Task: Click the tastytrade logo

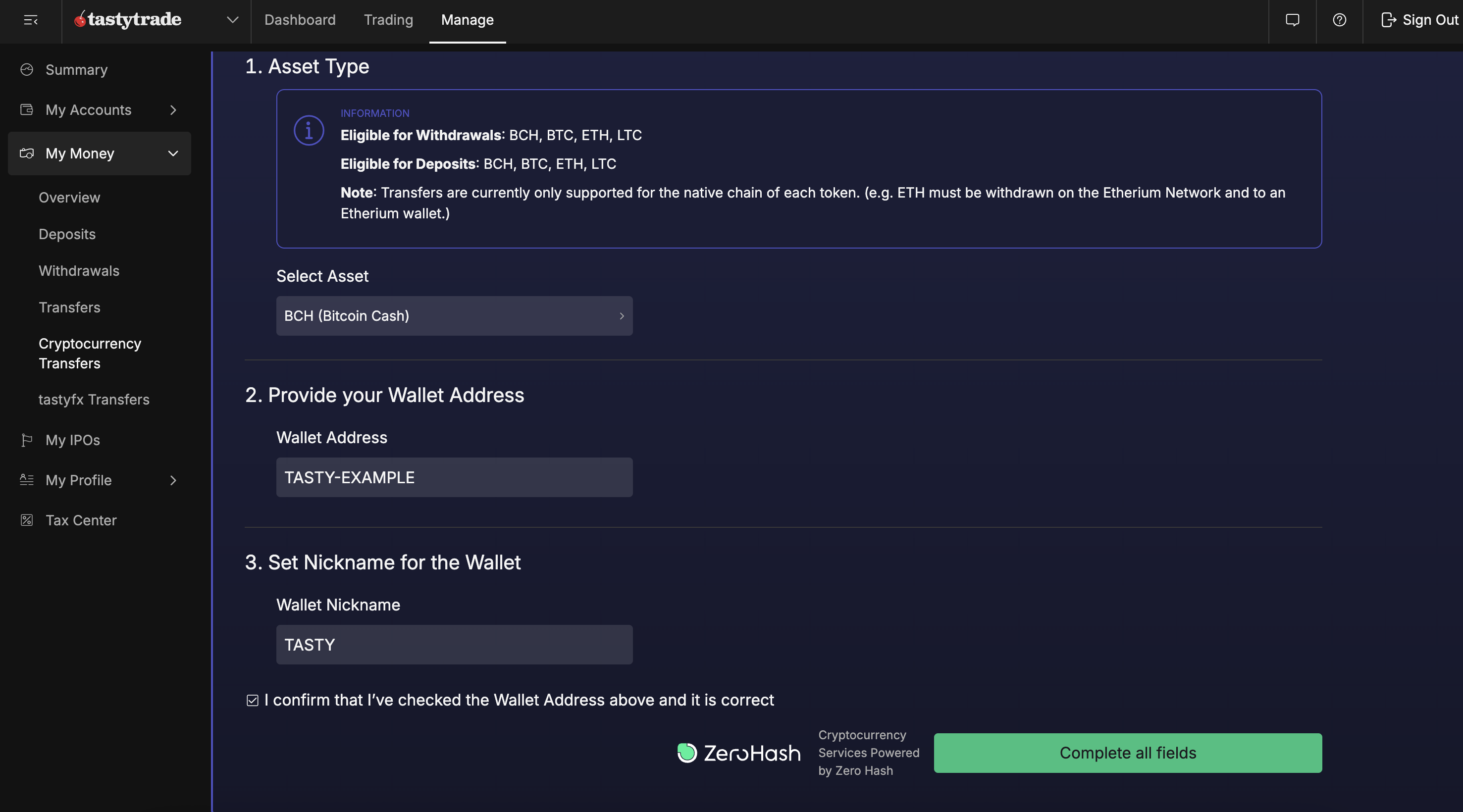Action: pyautogui.click(x=128, y=20)
